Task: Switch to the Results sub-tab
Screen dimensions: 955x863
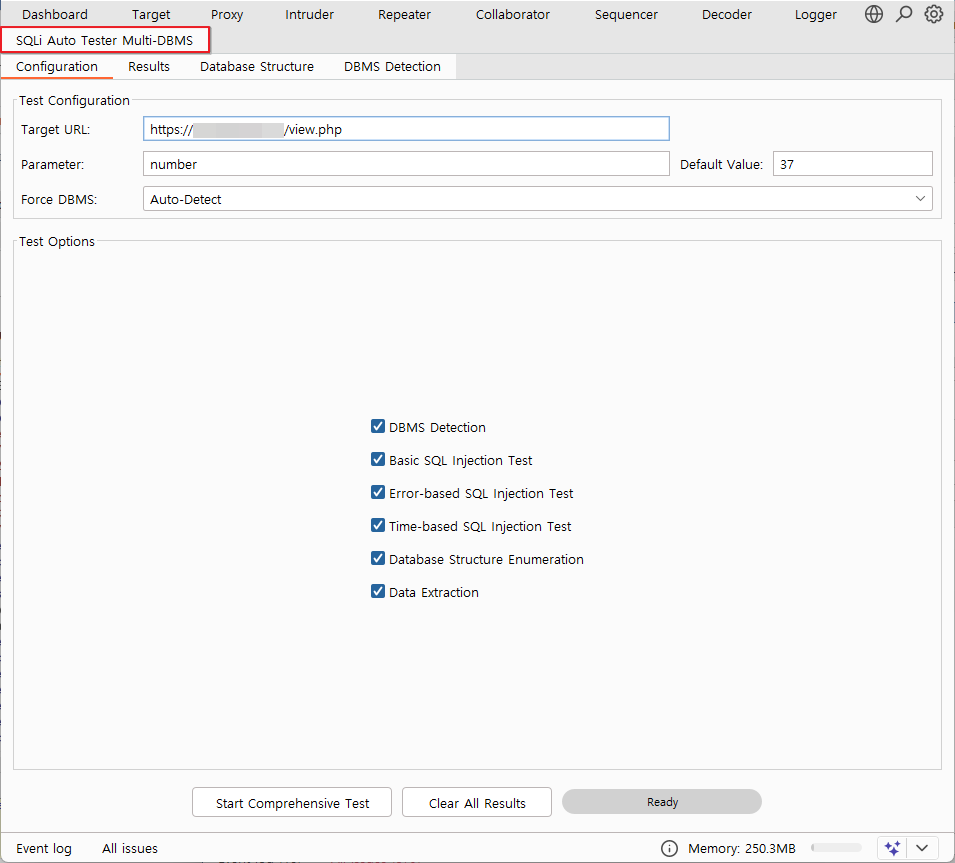Action: click(x=149, y=66)
